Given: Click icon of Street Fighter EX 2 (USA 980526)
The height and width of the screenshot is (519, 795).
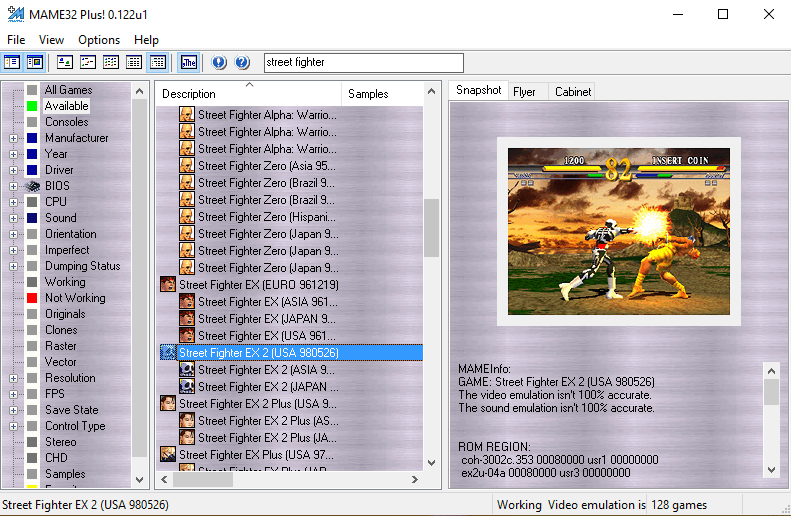Looking at the screenshot, I should pos(168,352).
